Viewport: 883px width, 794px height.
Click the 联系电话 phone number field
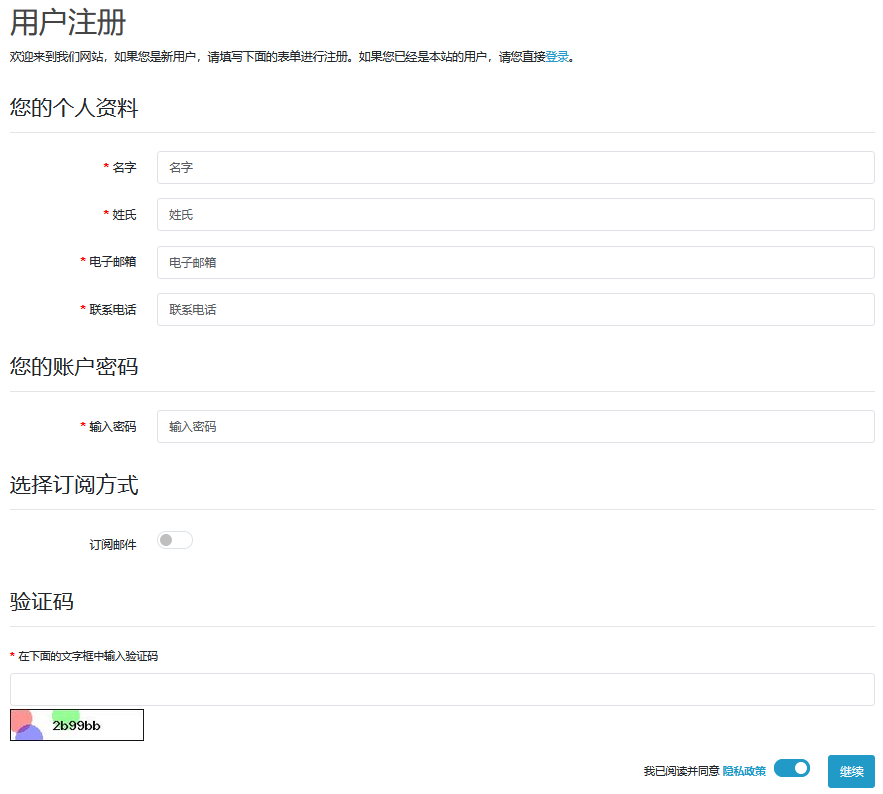point(515,310)
